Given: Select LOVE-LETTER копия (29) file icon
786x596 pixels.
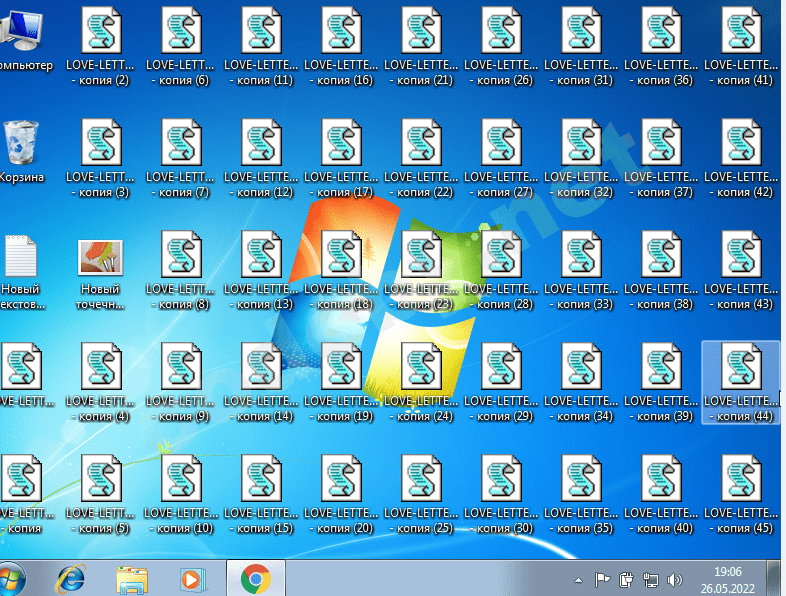Looking at the screenshot, I should click(x=501, y=366).
